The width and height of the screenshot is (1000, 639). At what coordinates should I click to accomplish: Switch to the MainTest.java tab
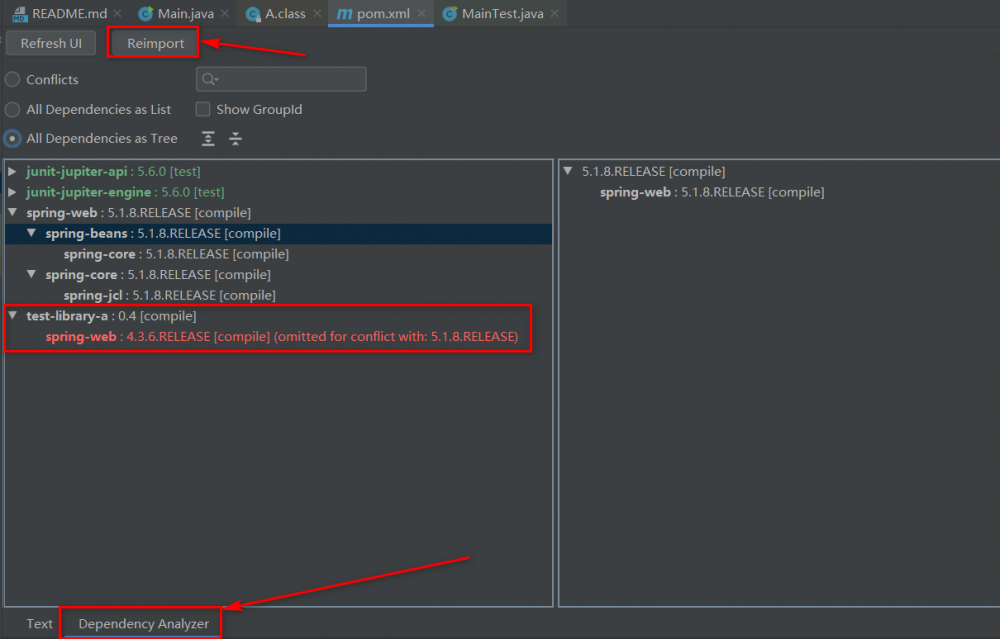[x=503, y=13]
